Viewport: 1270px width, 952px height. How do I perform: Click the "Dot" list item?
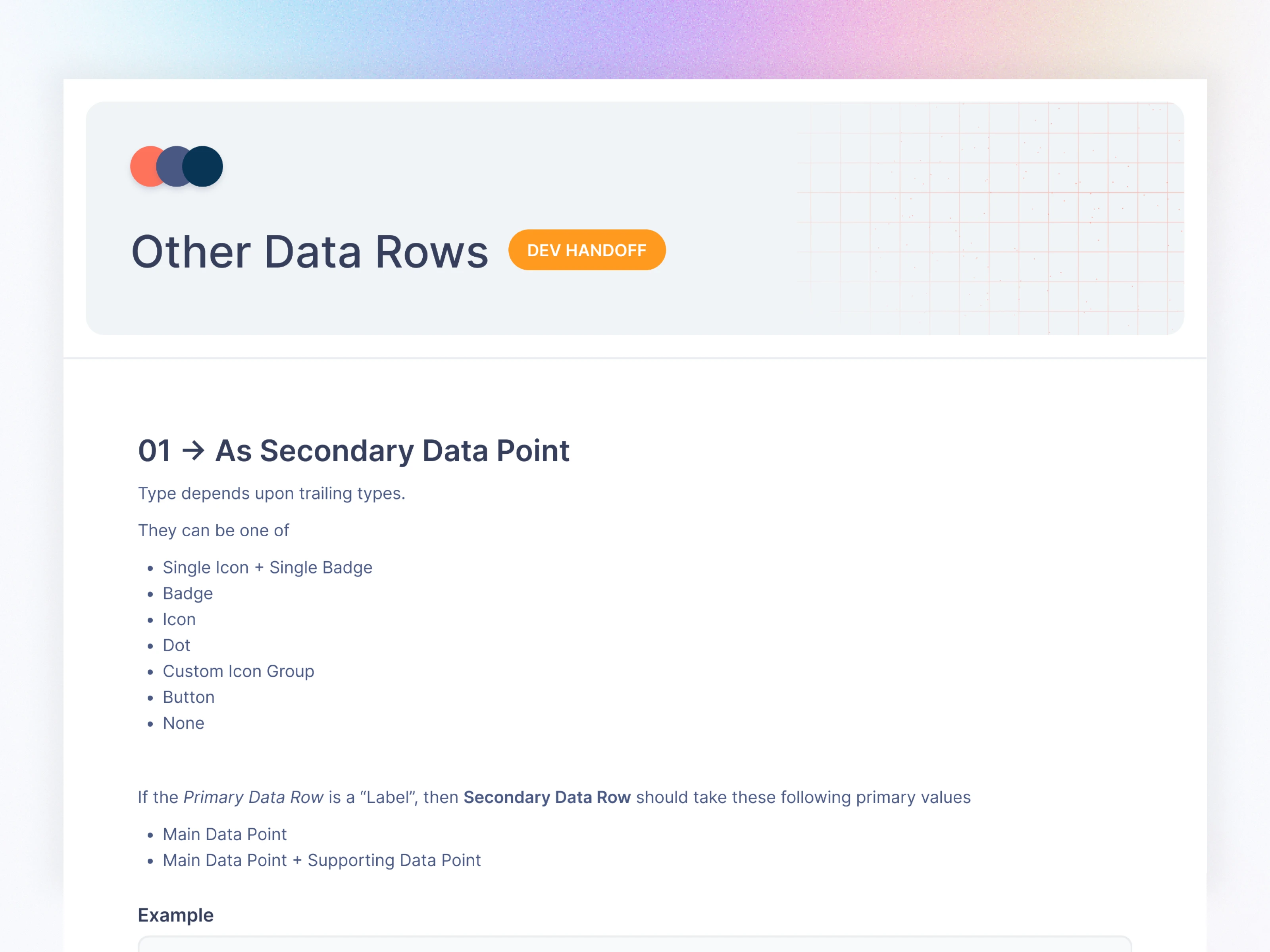tap(176, 645)
